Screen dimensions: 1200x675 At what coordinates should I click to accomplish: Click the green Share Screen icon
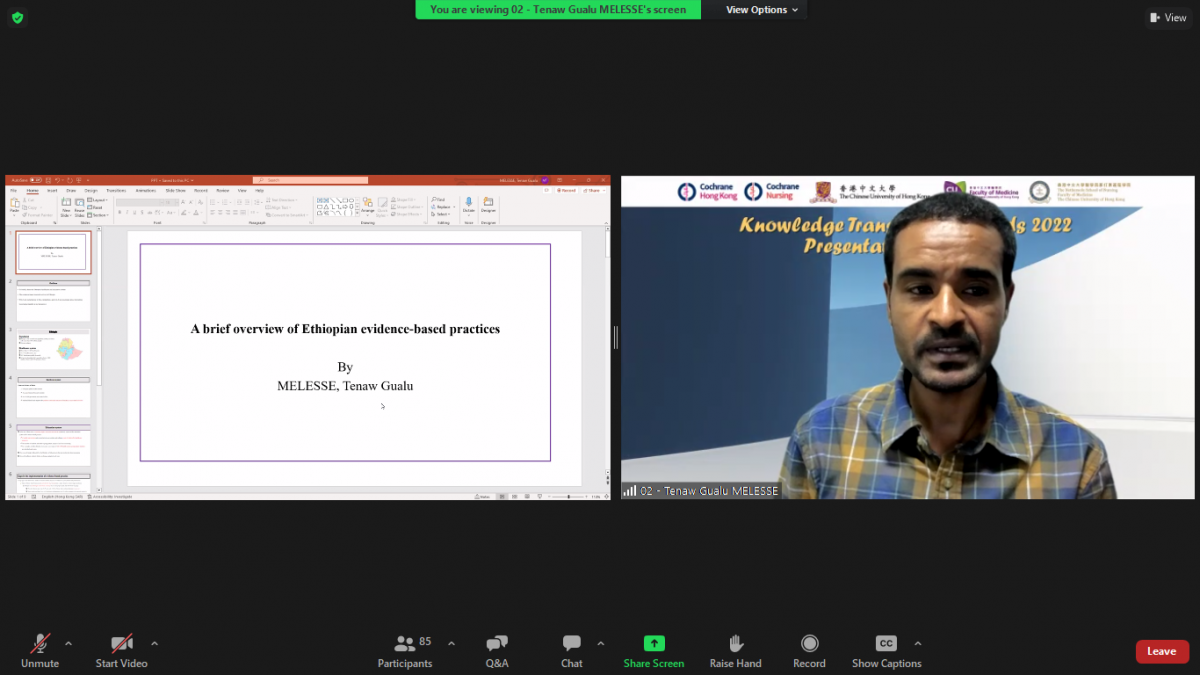[654, 644]
